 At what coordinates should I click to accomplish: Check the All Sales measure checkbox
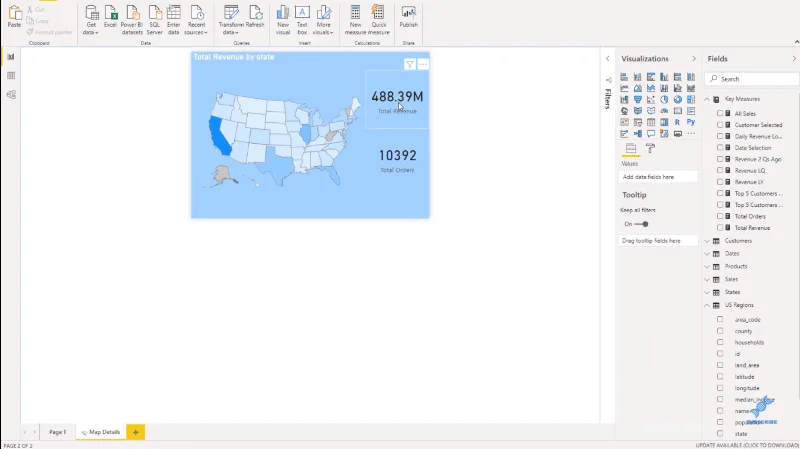click(x=720, y=113)
